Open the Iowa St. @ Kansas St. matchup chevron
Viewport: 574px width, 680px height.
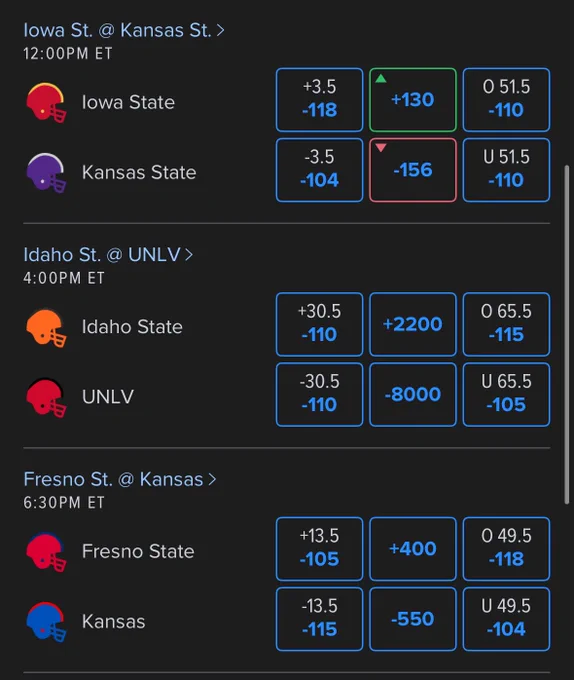221,30
